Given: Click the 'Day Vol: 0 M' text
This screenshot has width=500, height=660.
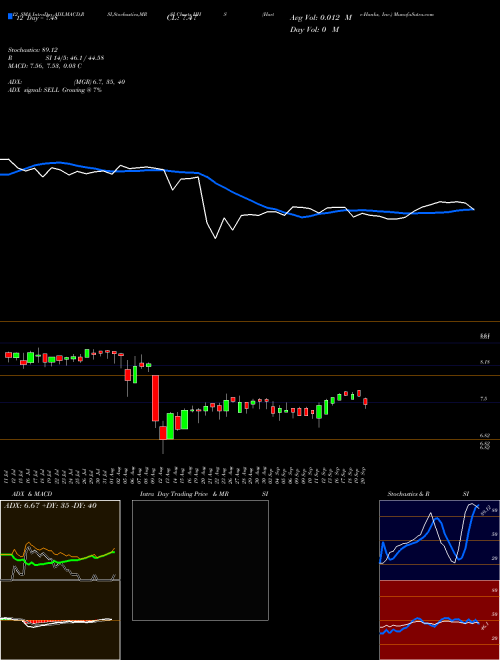Looking at the screenshot, I should pos(314,30).
